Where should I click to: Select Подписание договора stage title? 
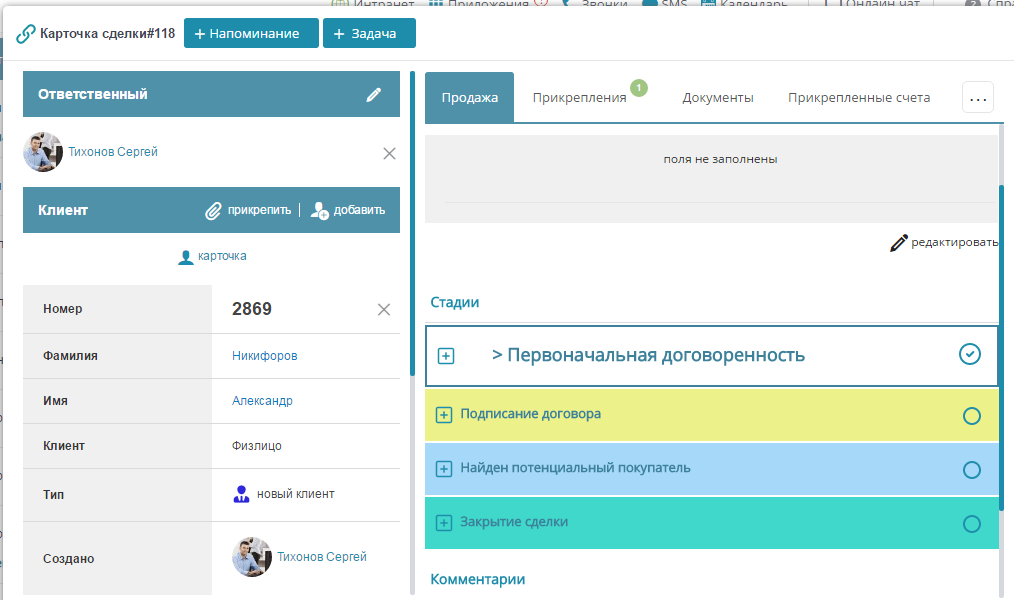pyautogui.click(x=530, y=414)
